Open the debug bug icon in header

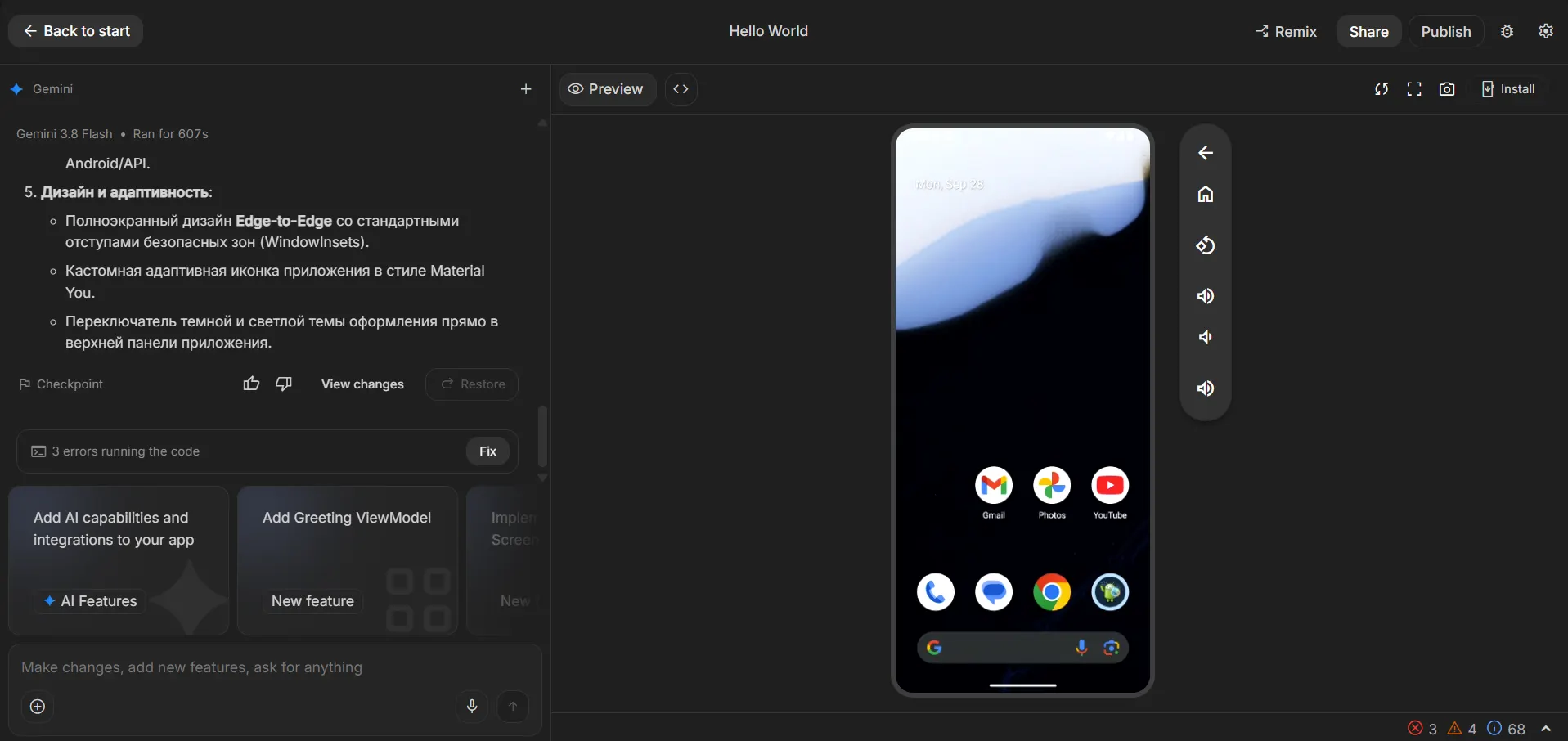pyautogui.click(x=1507, y=31)
